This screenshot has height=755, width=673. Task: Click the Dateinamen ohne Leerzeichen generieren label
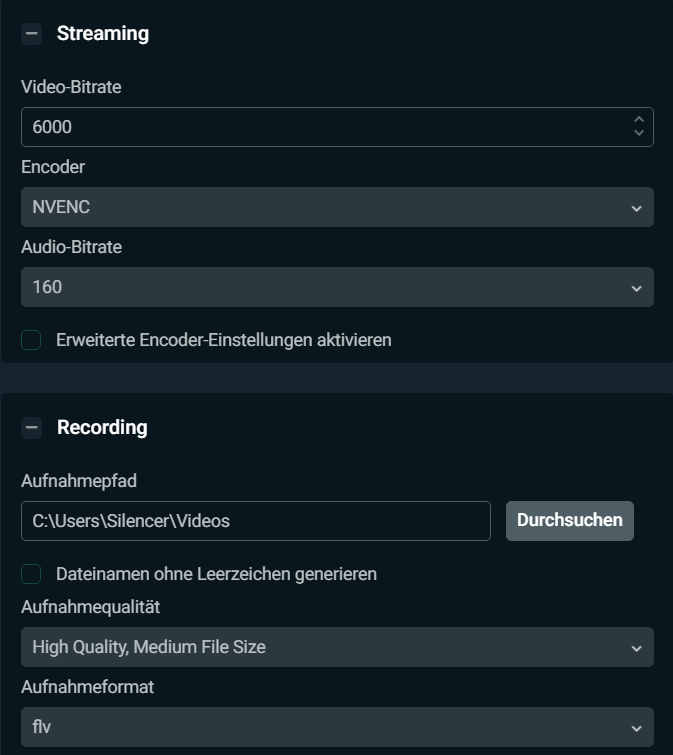point(216,574)
